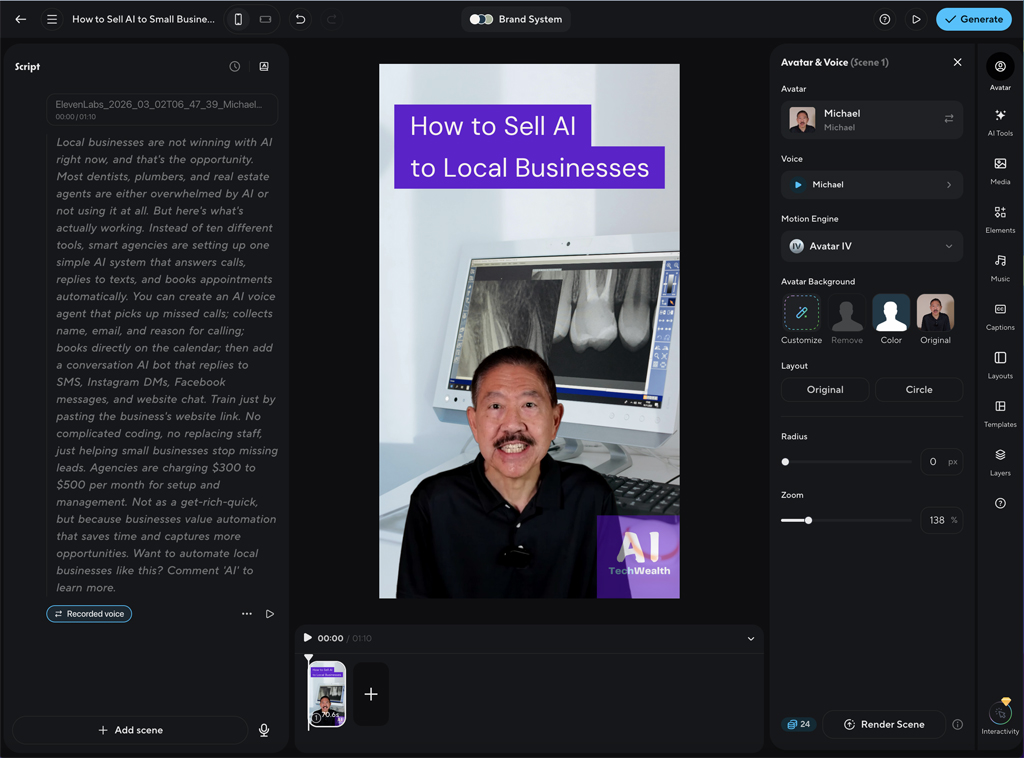Viewport: 1024px width, 758px height.
Task: Toggle the Brand System switch
Action: coord(480,18)
